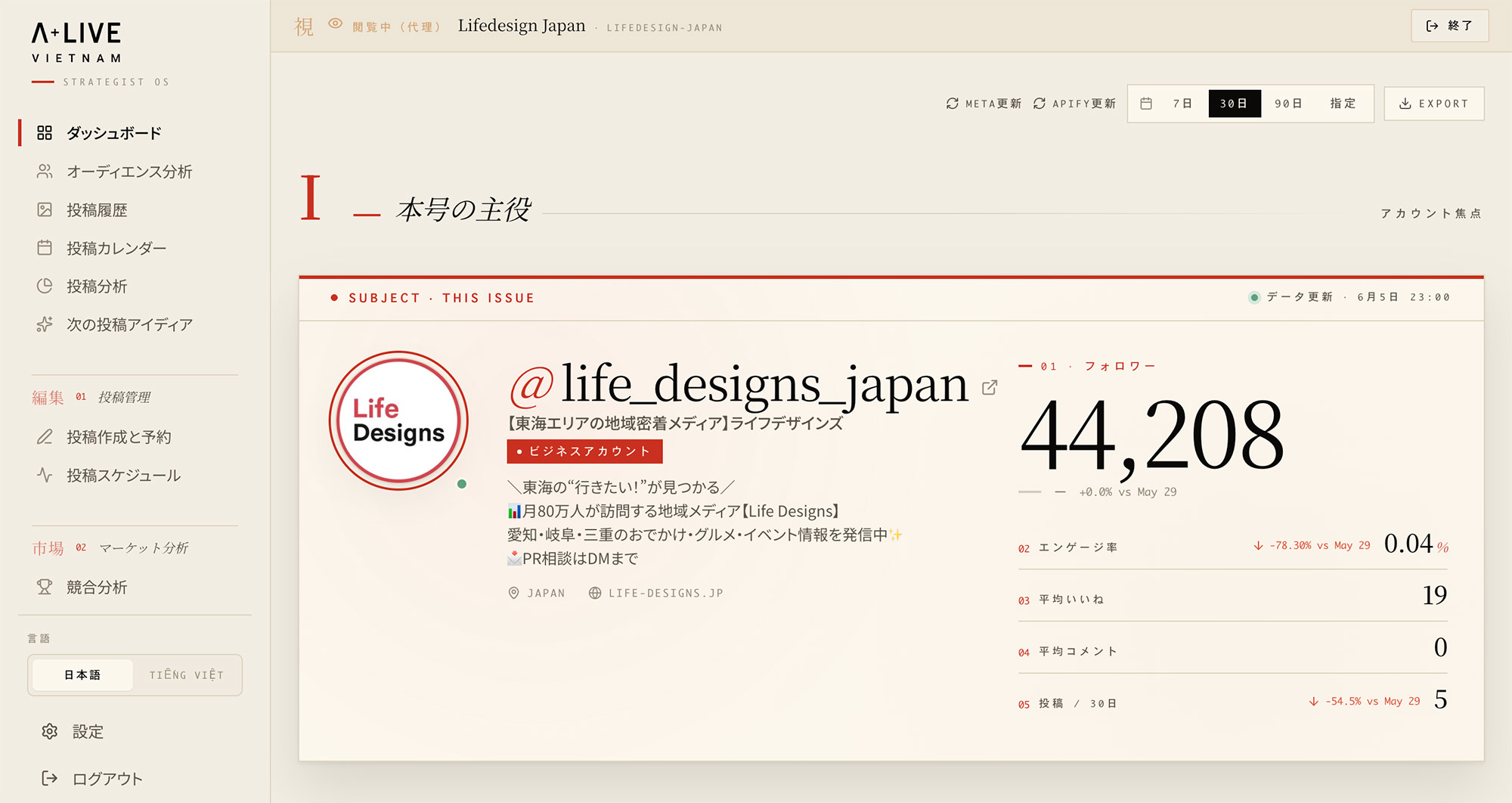Click the next post ideas sparkle icon
1512x803 pixels.
pyautogui.click(x=45, y=324)
